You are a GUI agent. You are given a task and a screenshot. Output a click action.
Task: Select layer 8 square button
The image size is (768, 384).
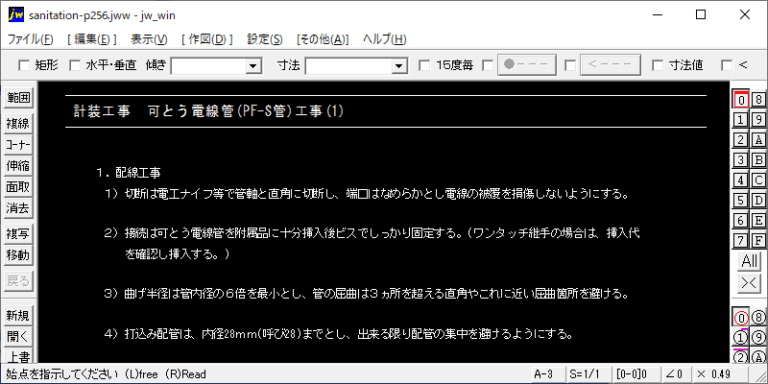759,99
